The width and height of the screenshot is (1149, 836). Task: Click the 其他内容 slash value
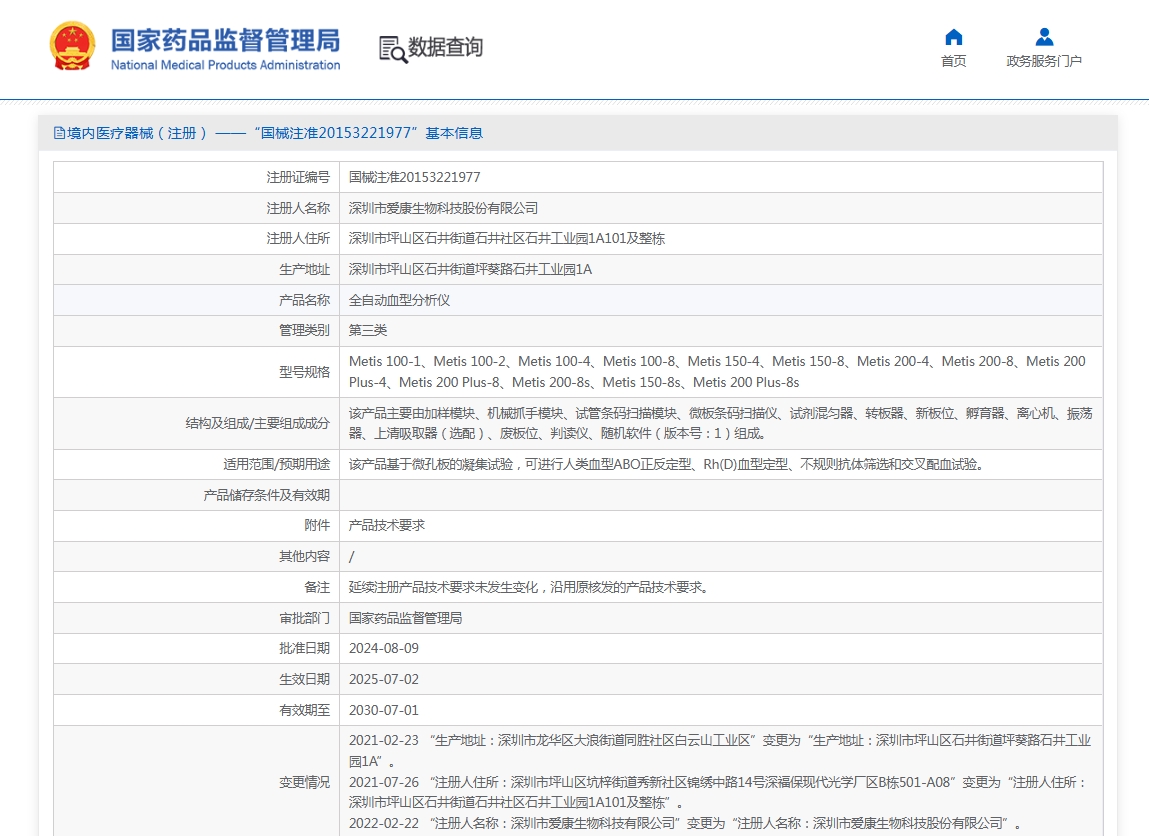pos(352,557)
